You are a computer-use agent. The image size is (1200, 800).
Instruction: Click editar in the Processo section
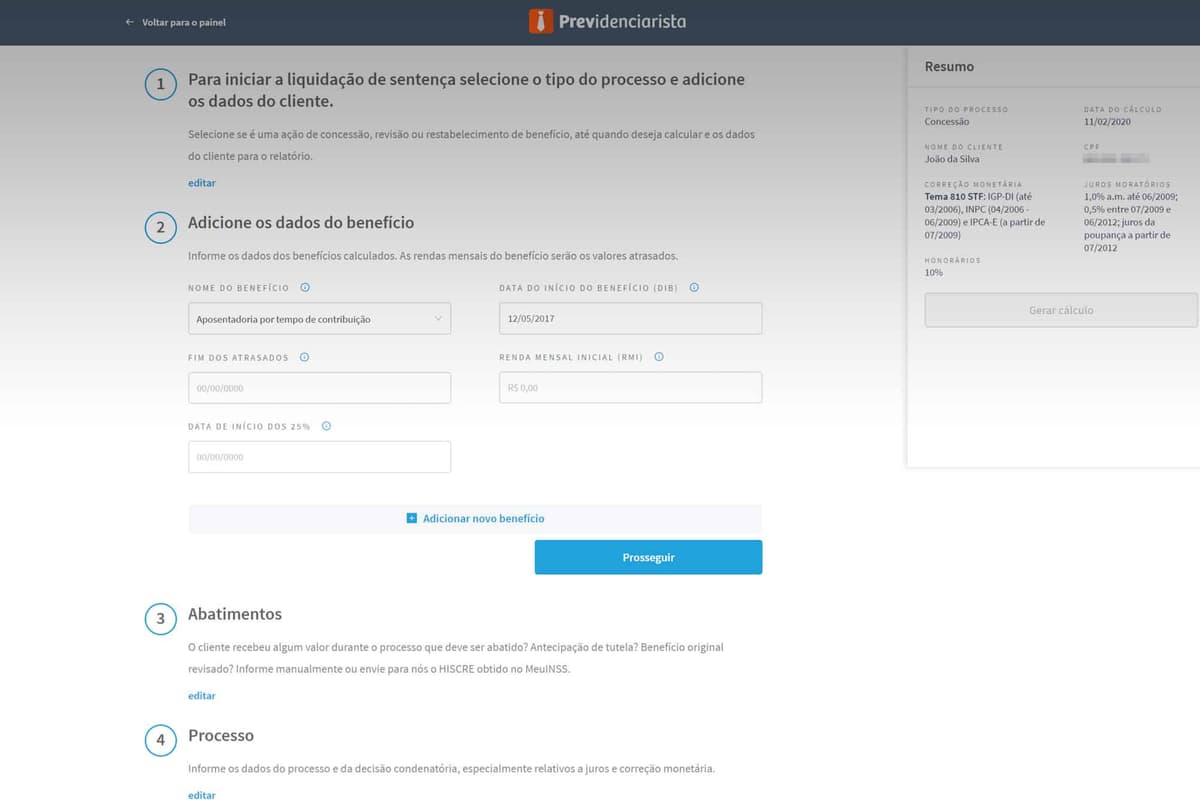(x=201, y=794)
